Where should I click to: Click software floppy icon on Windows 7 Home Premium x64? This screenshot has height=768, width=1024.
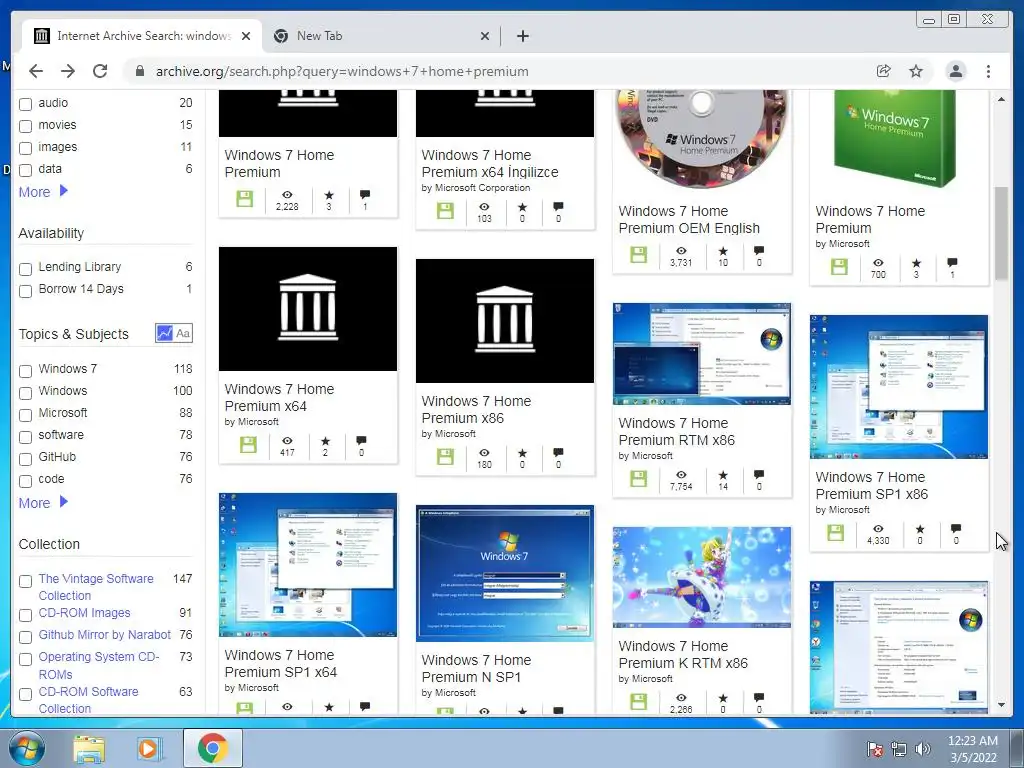click(248, 445)
